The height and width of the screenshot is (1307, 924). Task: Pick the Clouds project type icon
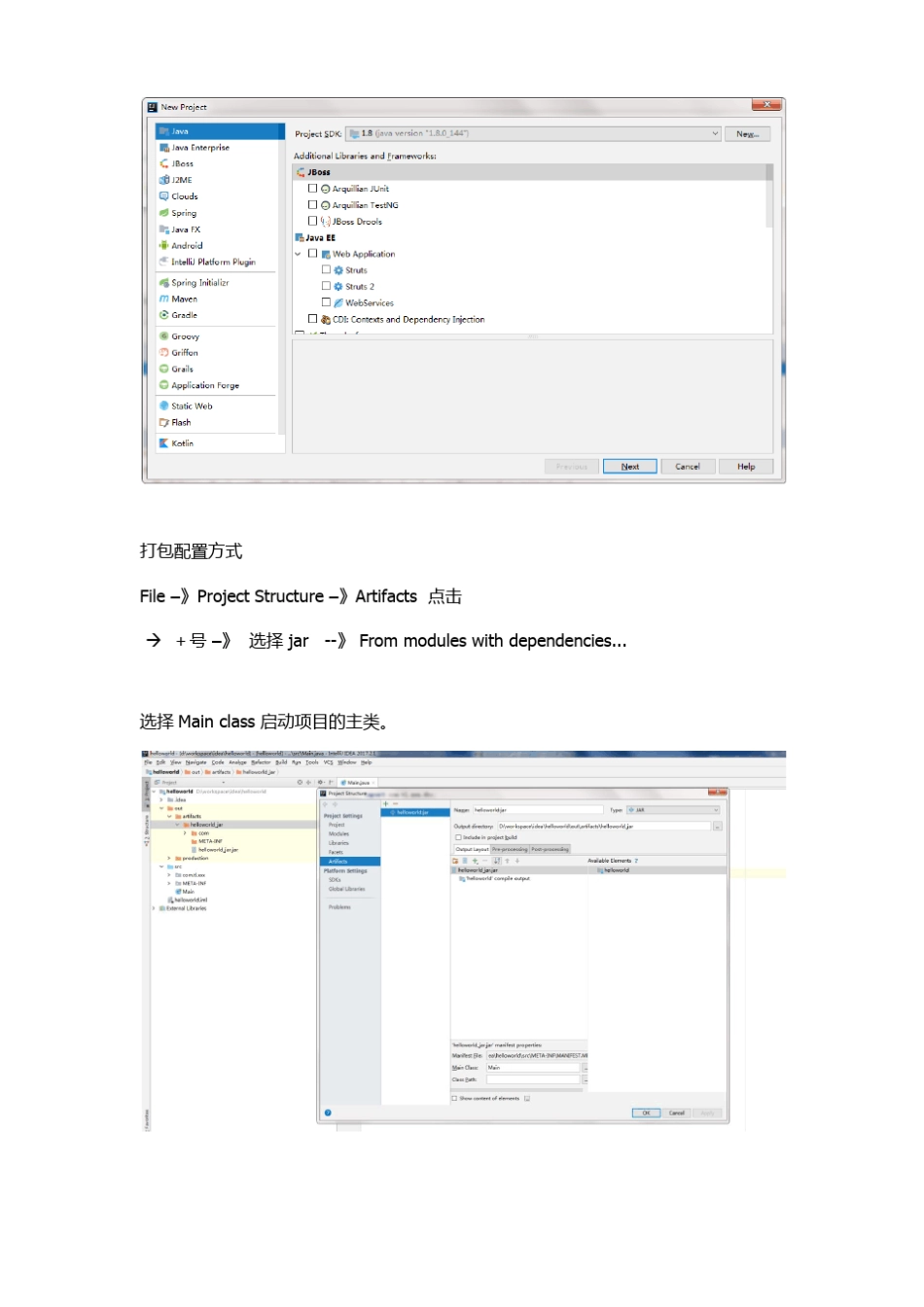164,196
